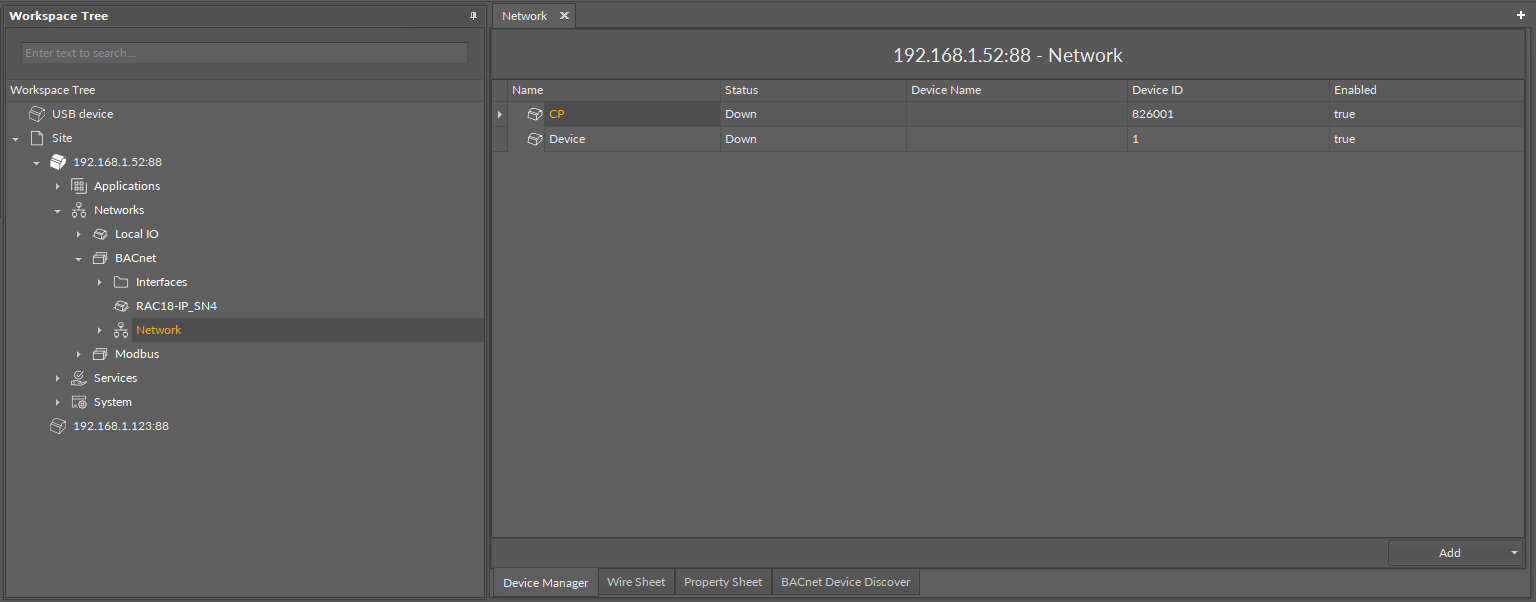The image size is (1536, 602).
Task: Select the Applications icon in the tree
Action: tap(78, 185)
